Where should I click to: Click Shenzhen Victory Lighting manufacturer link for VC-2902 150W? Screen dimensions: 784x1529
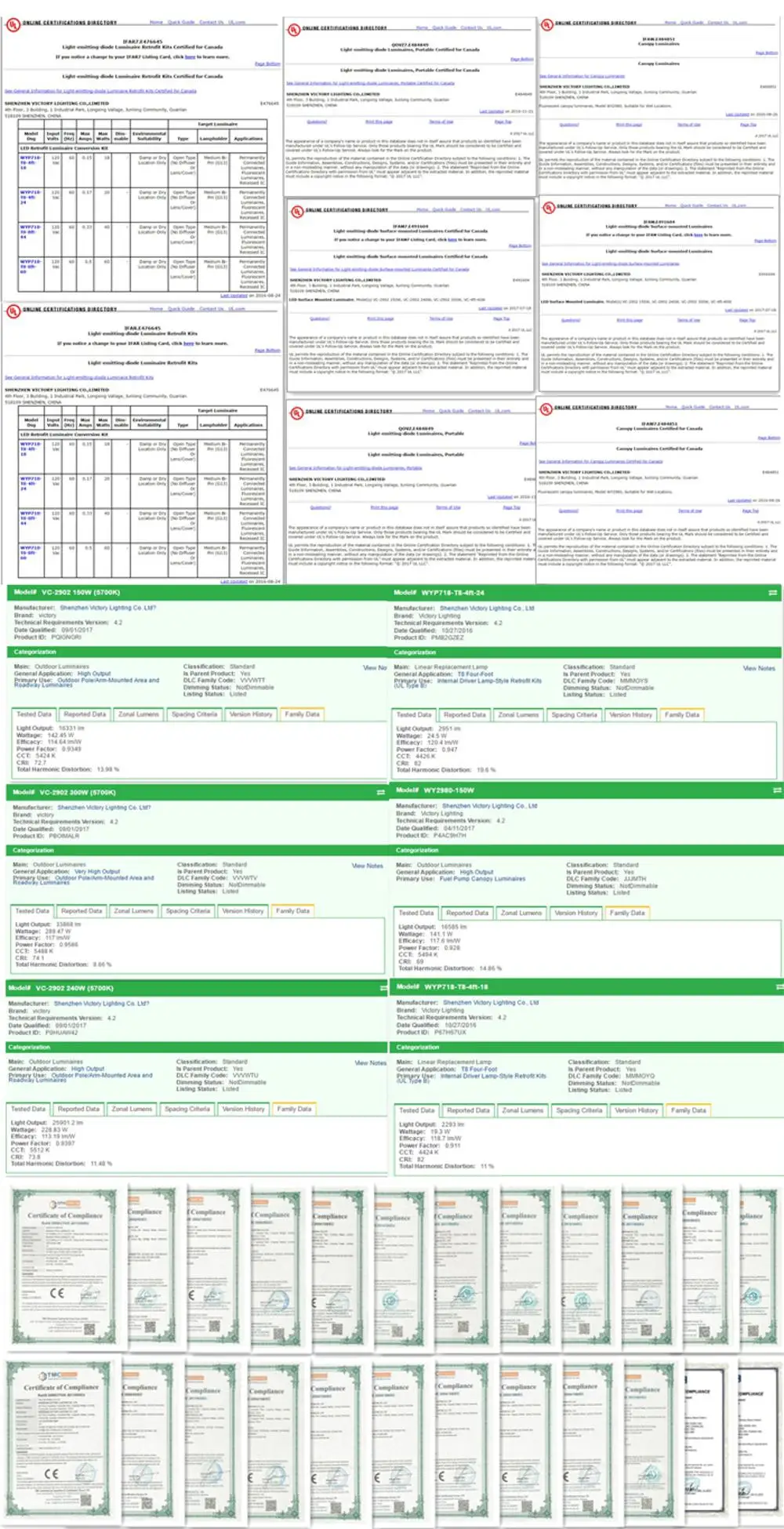[x=107, y=608]
